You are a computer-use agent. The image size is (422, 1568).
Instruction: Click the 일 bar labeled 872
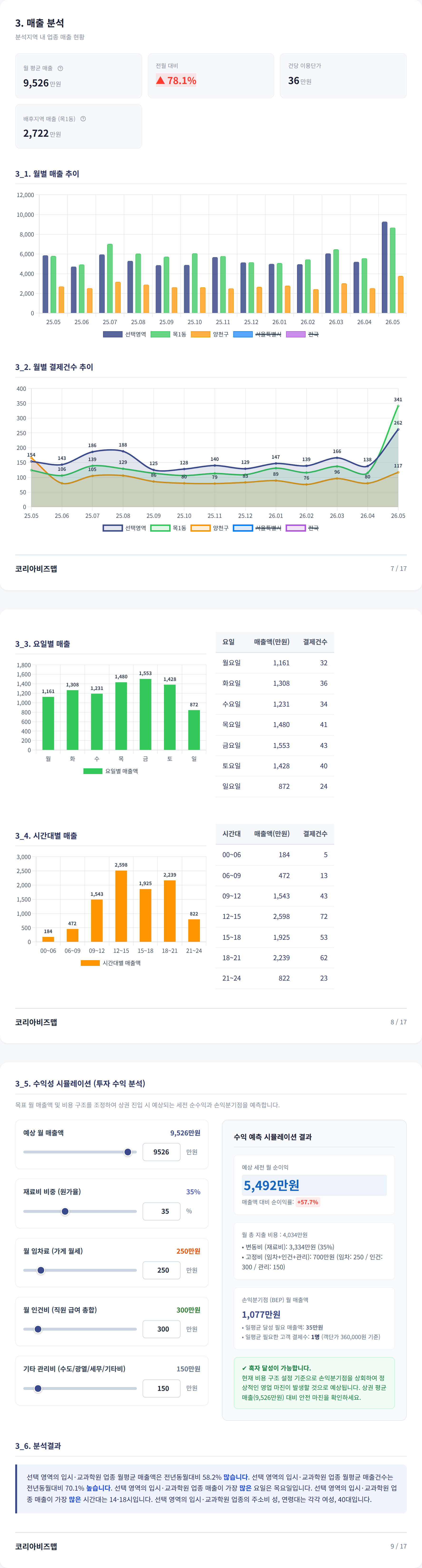pyautogui.click(x=194, y=730)
